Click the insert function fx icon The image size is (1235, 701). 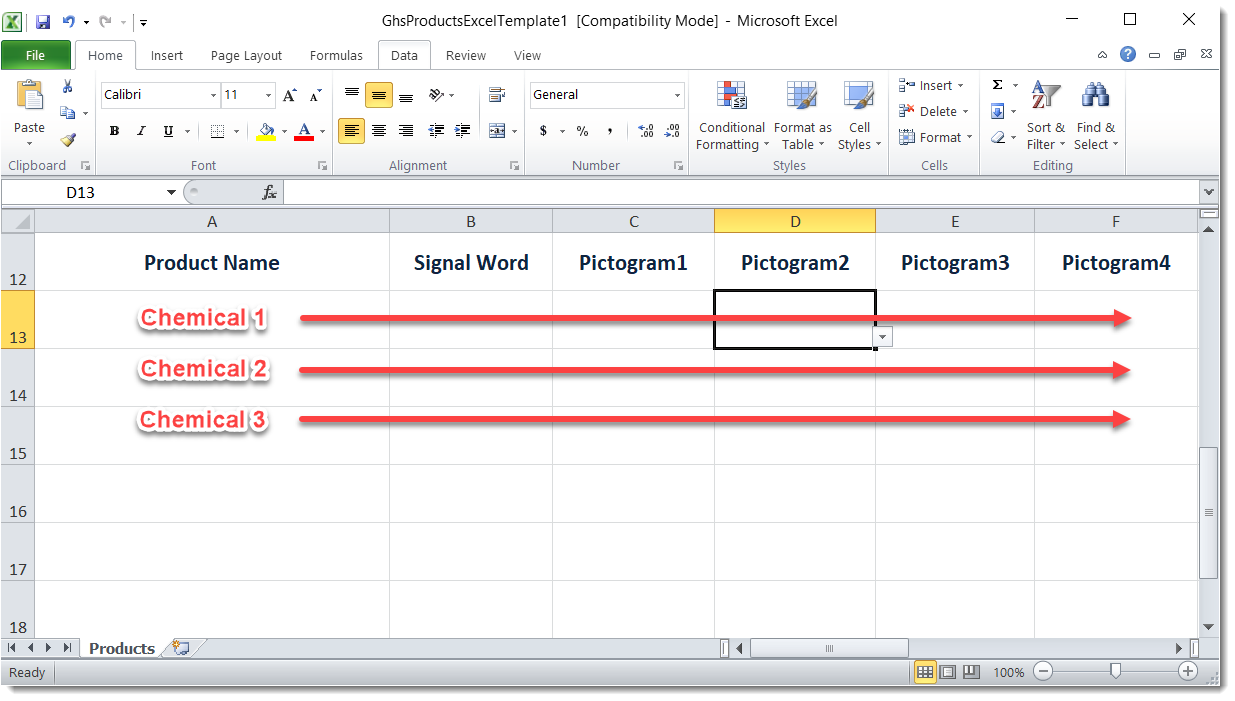[x=269, y=192]
